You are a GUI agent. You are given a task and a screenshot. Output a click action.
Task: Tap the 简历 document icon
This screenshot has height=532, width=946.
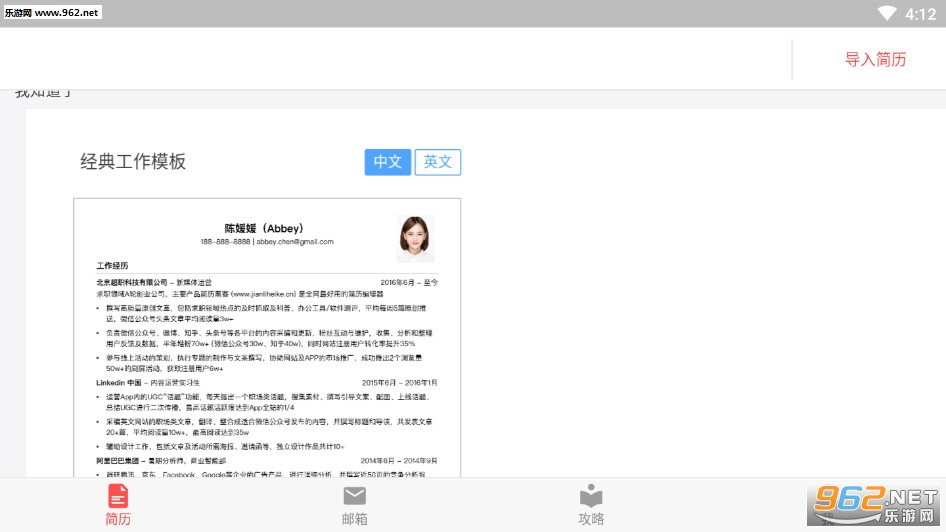coord(118,495)
